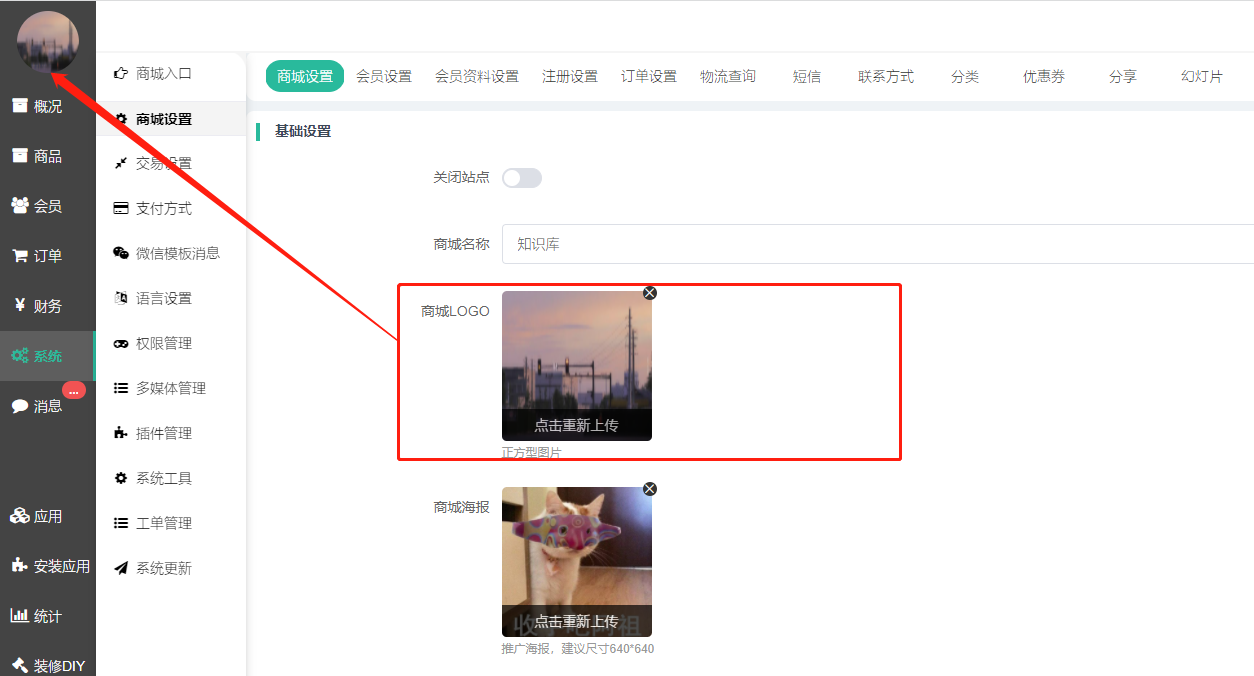This screenshot has height=676, width=1254.
Task: Click the 系统 gears icon
Action: point(20,356)
